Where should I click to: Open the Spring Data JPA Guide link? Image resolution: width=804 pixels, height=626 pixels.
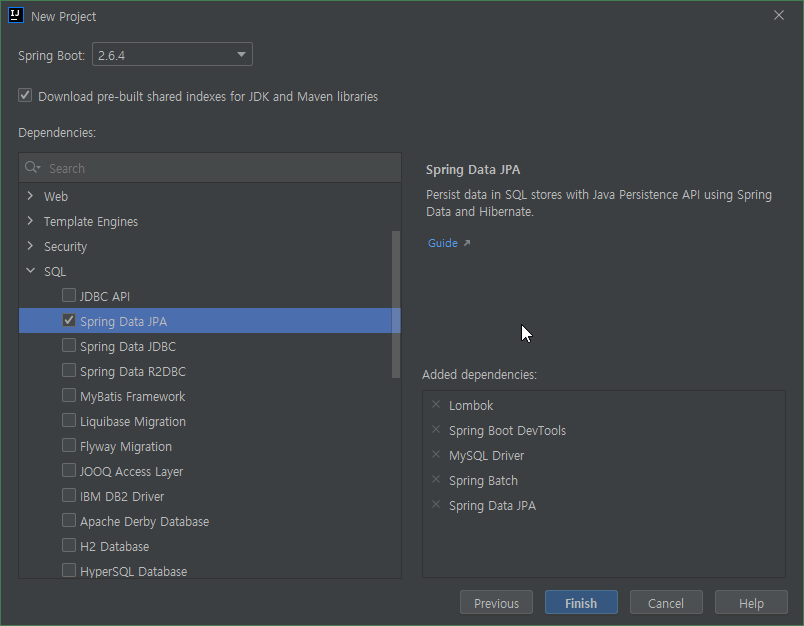(443, 243)
